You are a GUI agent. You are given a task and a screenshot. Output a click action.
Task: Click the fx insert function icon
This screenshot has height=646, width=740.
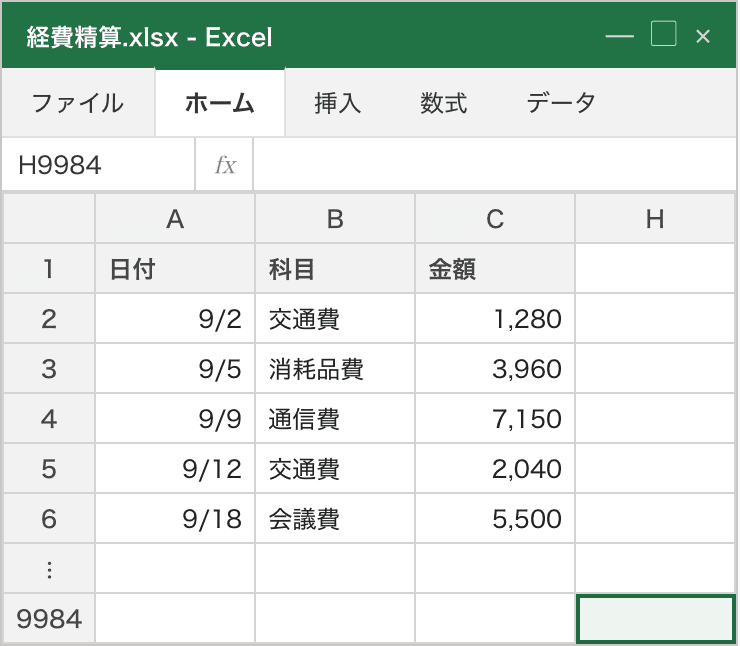225,165
